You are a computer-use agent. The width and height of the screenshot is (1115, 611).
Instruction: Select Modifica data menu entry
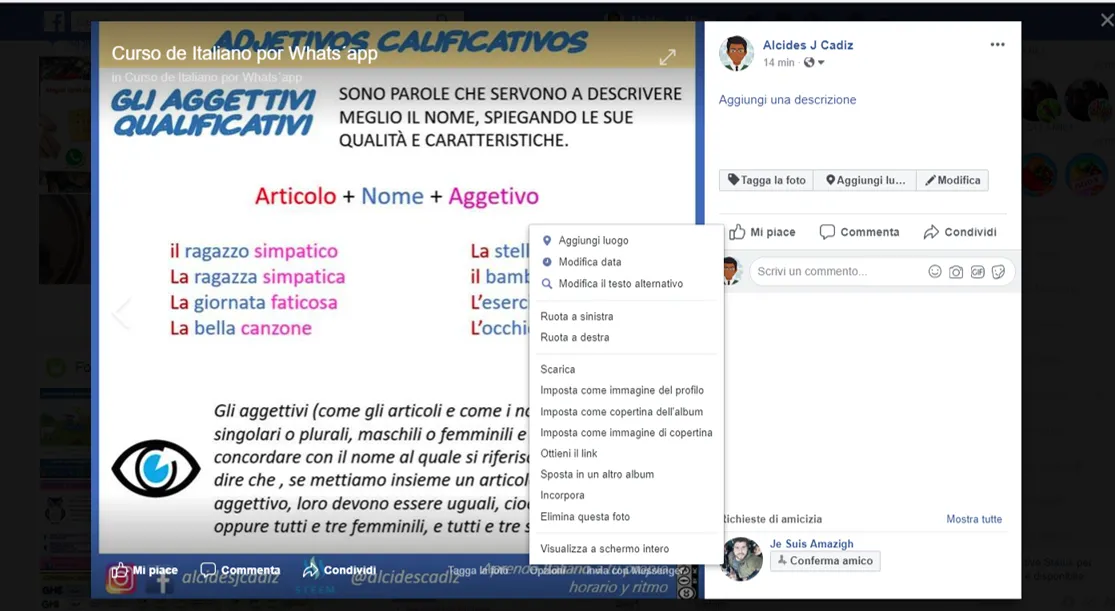click(626, 262)
